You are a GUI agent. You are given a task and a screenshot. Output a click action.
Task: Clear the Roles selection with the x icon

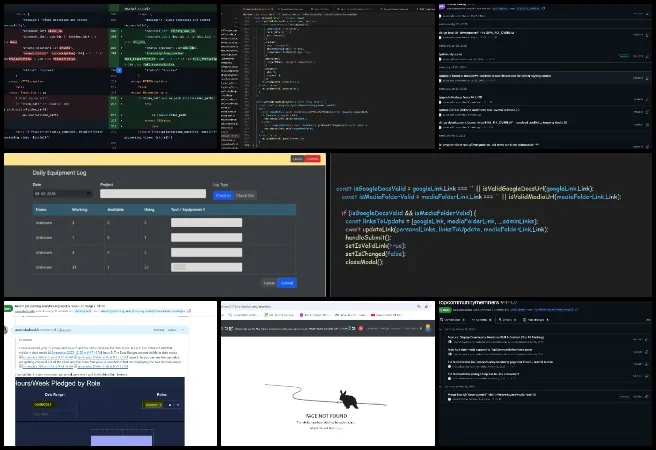click(x=170, y=405)
